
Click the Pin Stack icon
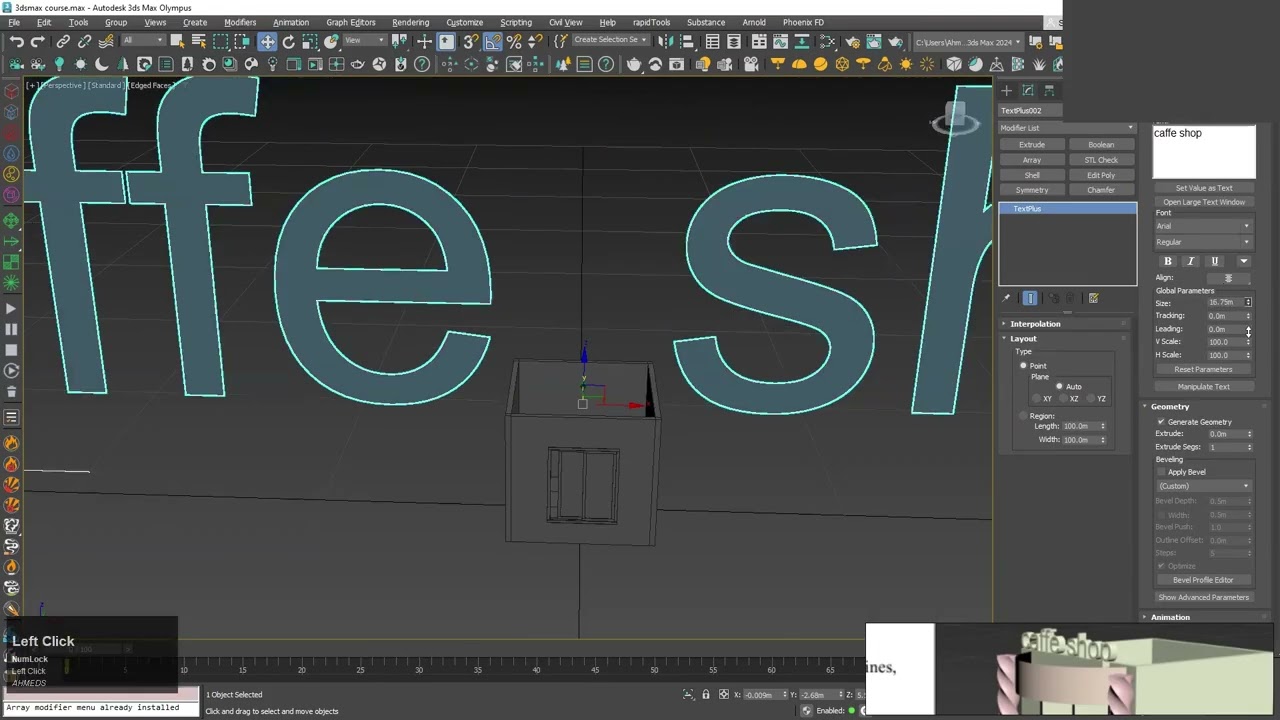[x=1006, y=298]
